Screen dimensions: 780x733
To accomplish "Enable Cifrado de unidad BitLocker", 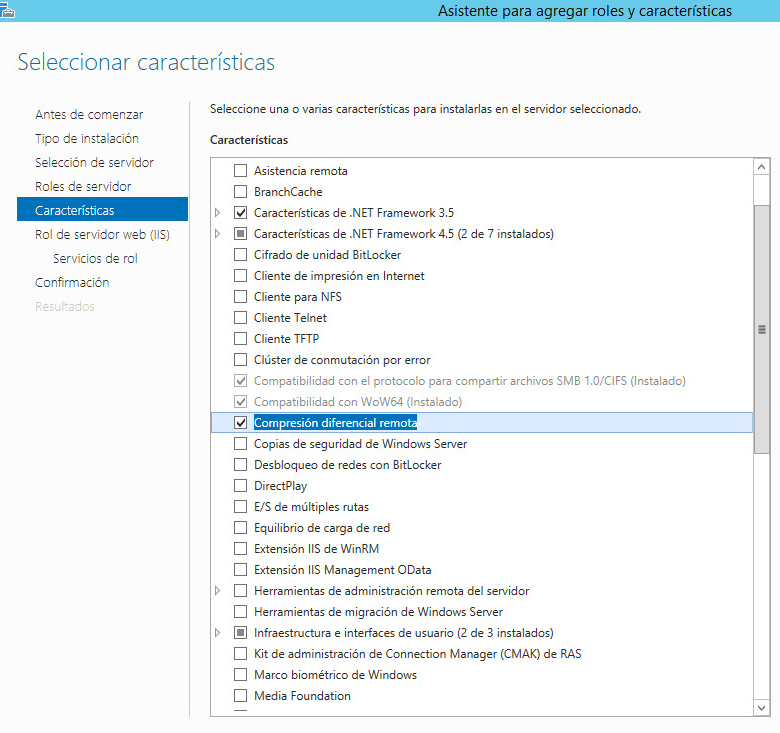I will [240, 255].
